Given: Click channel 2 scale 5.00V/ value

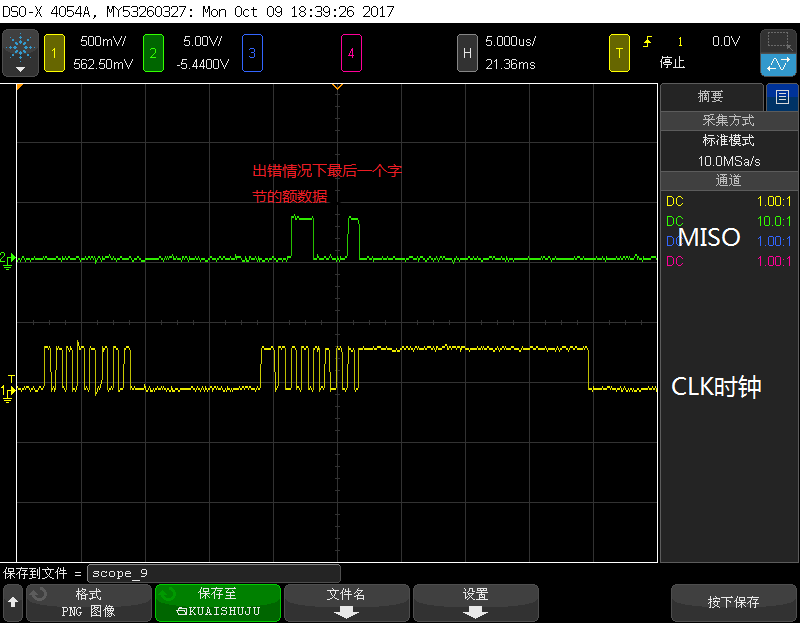Looking at the screenshot, I should click(203, 41).
